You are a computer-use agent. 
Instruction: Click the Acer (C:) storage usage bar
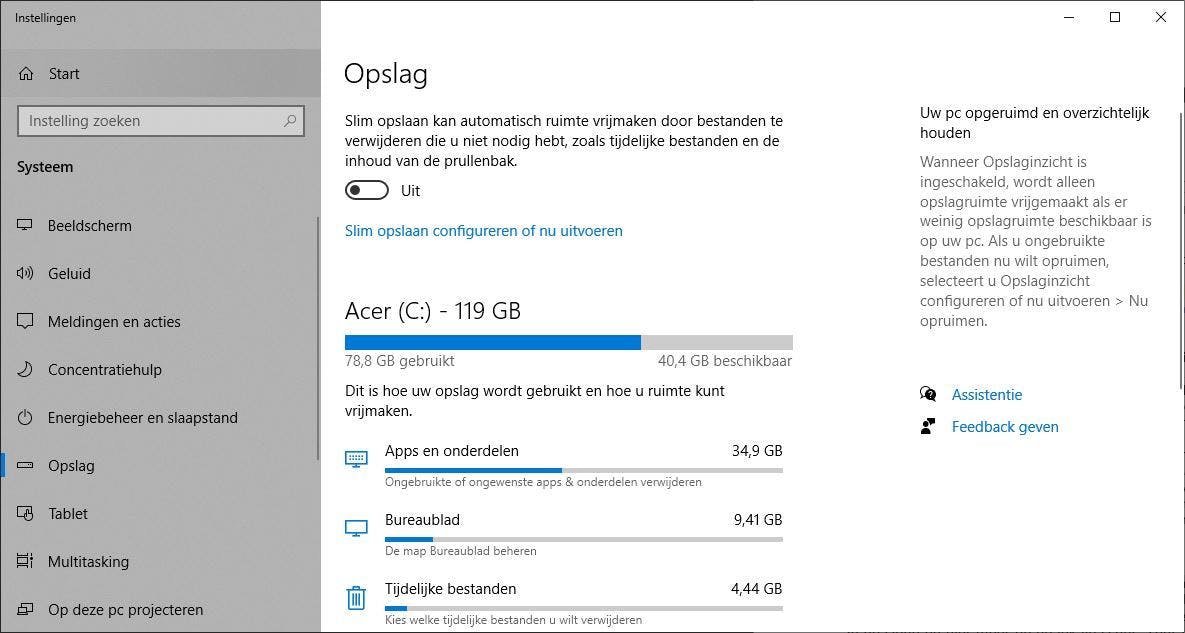tap(568, 342)
